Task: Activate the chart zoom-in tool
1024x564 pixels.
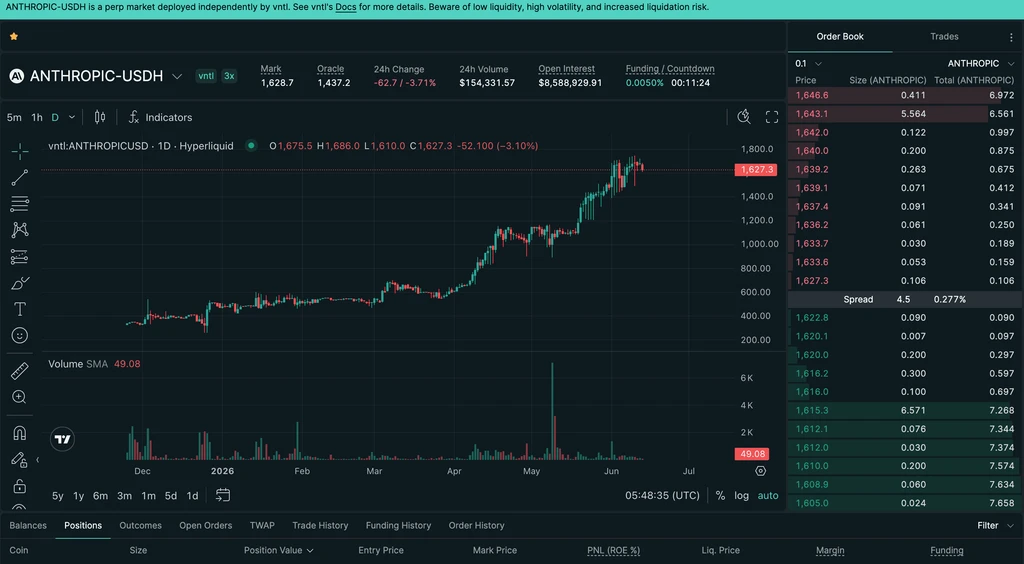Action: (x=20, y=397)
